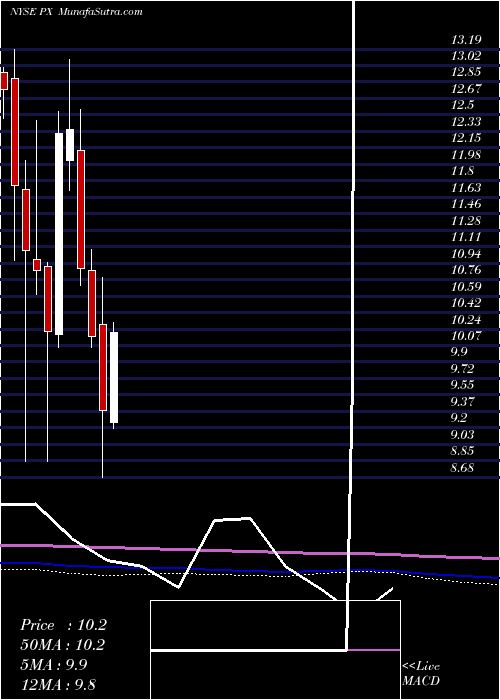Click the <<Live MACD label
The width and height of the screenshot is (500, 700).
421,673
